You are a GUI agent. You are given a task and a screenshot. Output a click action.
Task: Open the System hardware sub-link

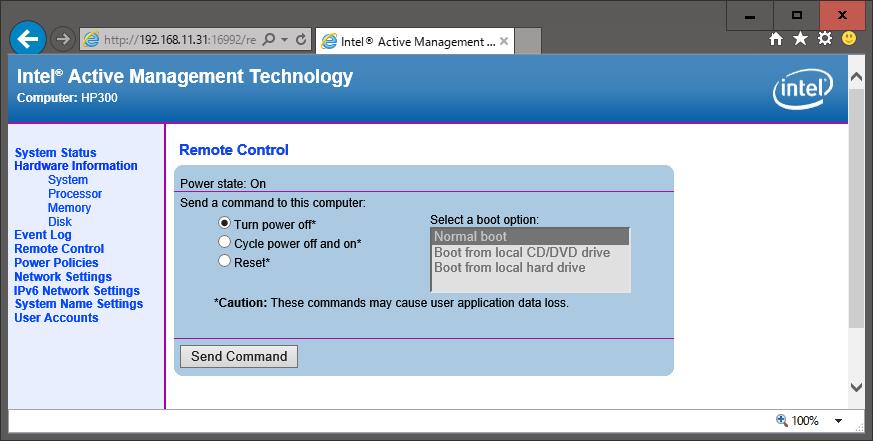[x=68, y=180]
